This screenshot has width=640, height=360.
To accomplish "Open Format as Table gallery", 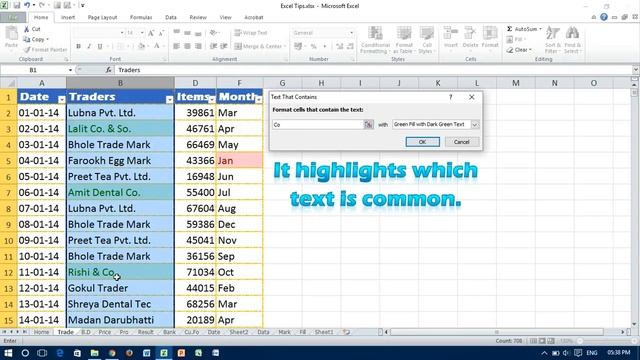I will tap(404, 40).
